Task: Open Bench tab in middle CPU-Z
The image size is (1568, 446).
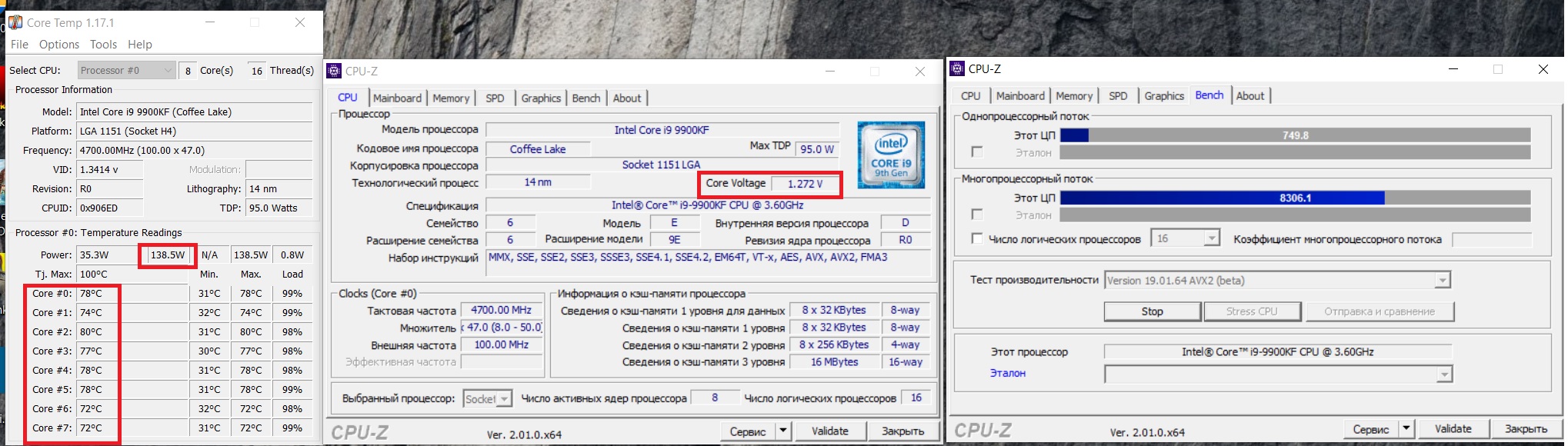Action: point(586,98)
